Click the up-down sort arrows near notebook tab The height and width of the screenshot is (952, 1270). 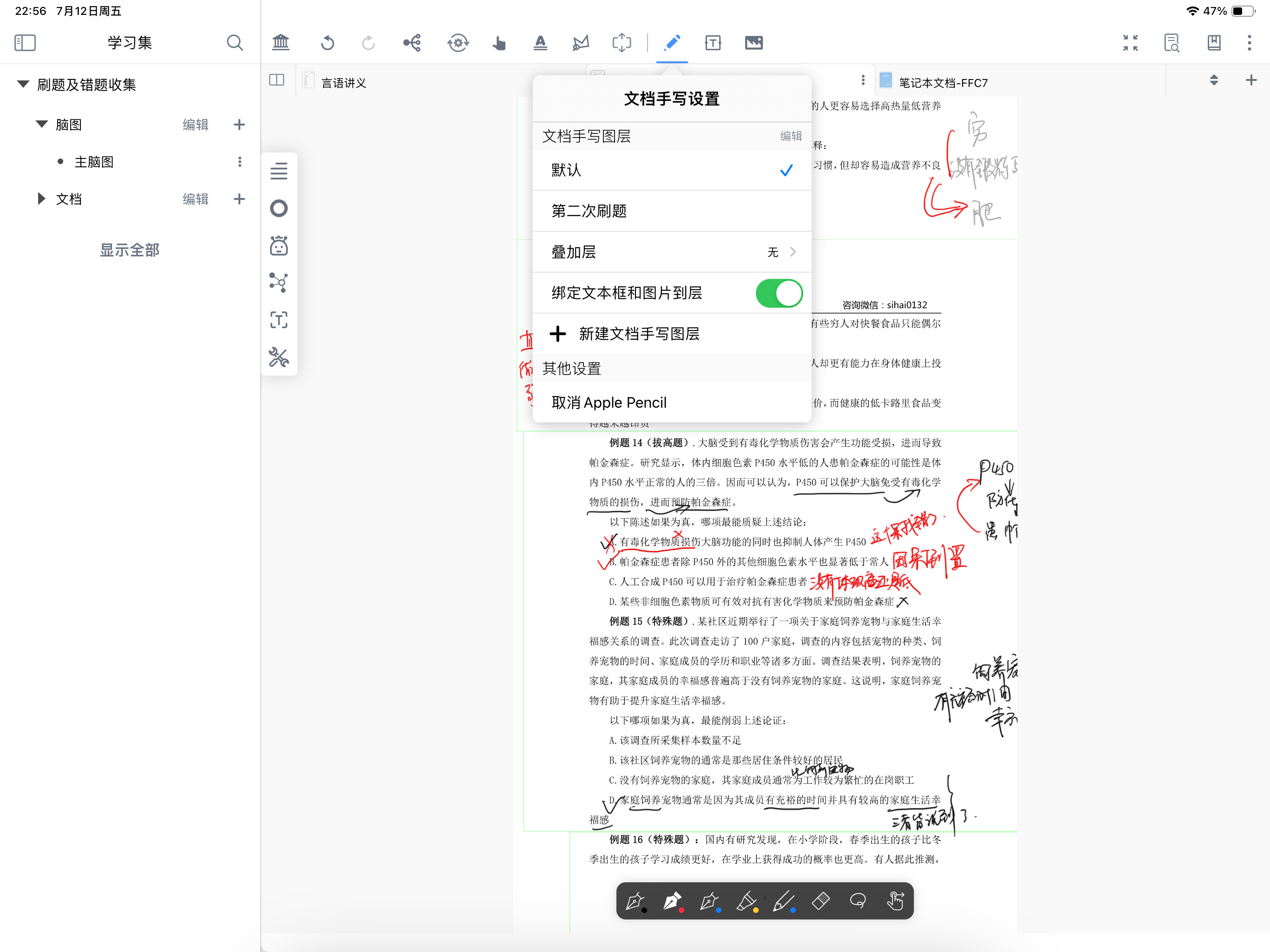(1214, 80)
